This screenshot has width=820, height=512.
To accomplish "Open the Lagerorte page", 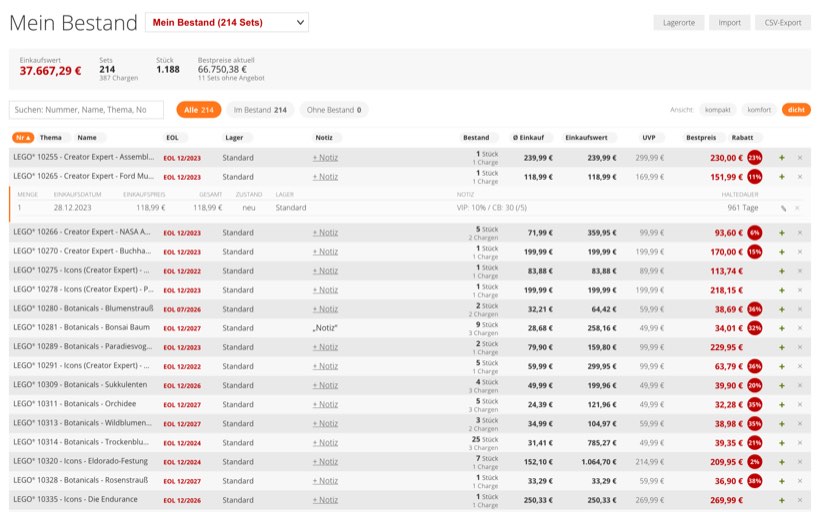I will click(x=679, y=22).
